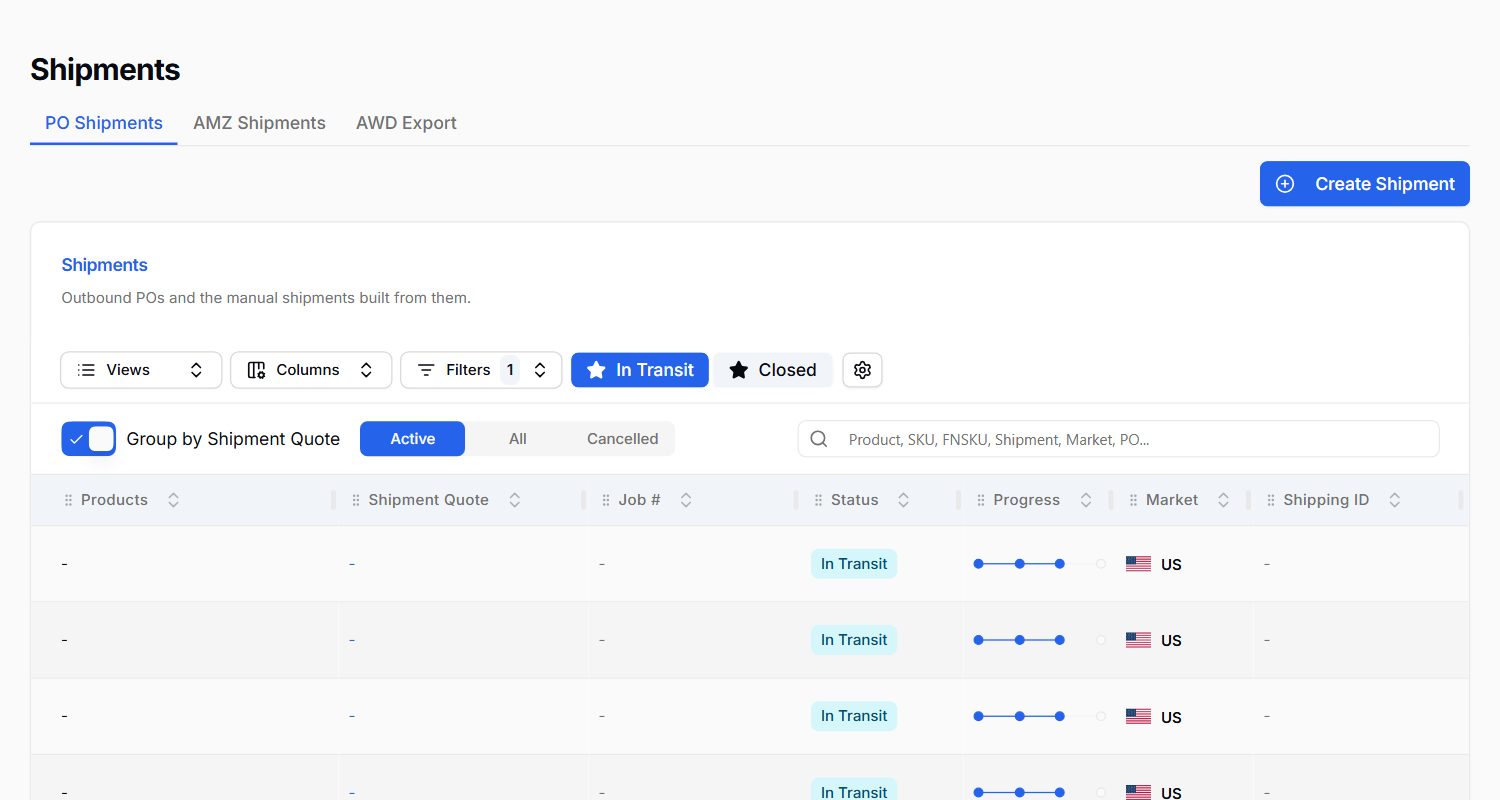Click the Shipment Quote column drag handle
The width and height of the screenshot is (1500, 800).
coord(356,500)
